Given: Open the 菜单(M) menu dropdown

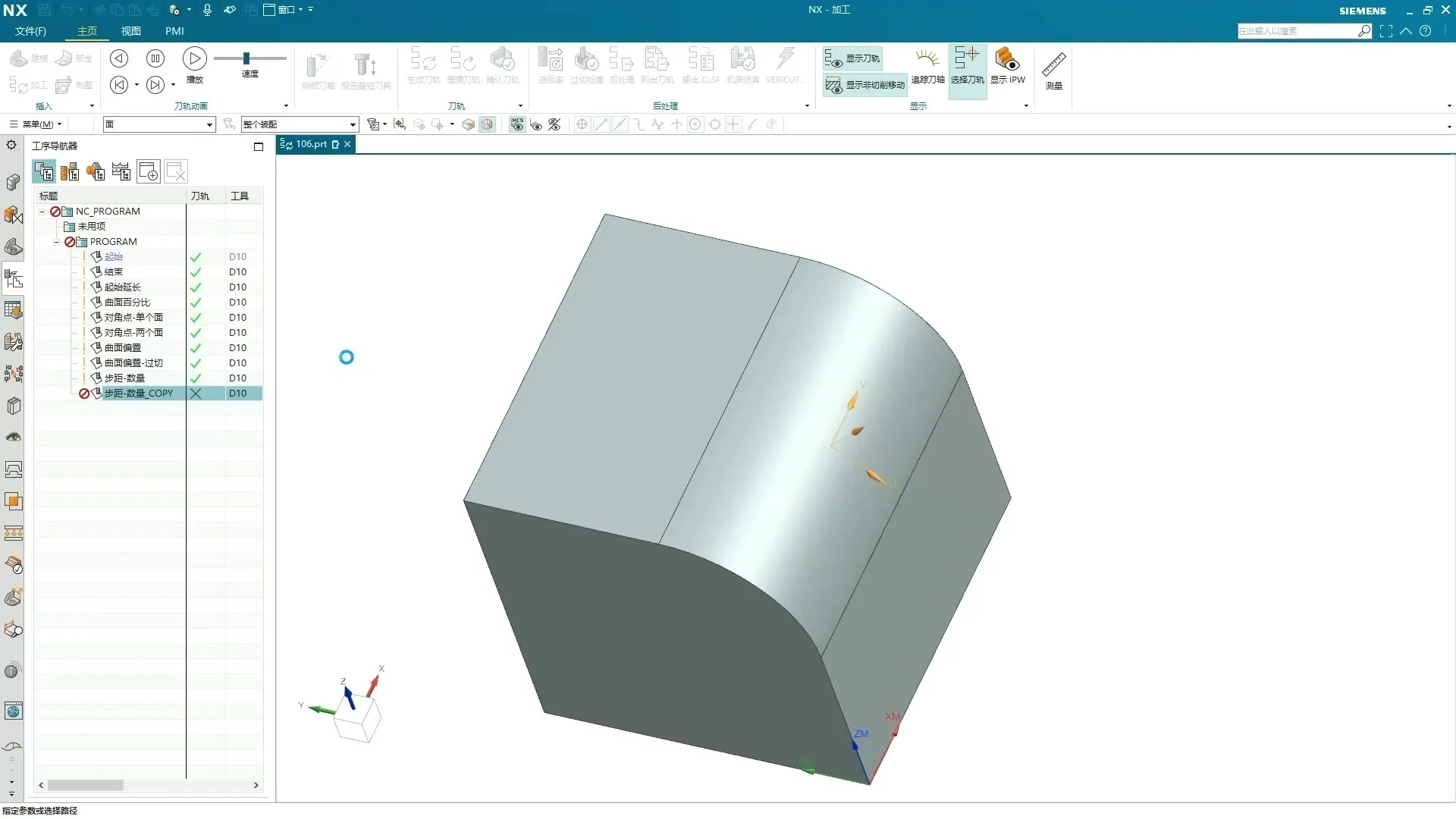Looking at the screenshot, I should 36,124.
